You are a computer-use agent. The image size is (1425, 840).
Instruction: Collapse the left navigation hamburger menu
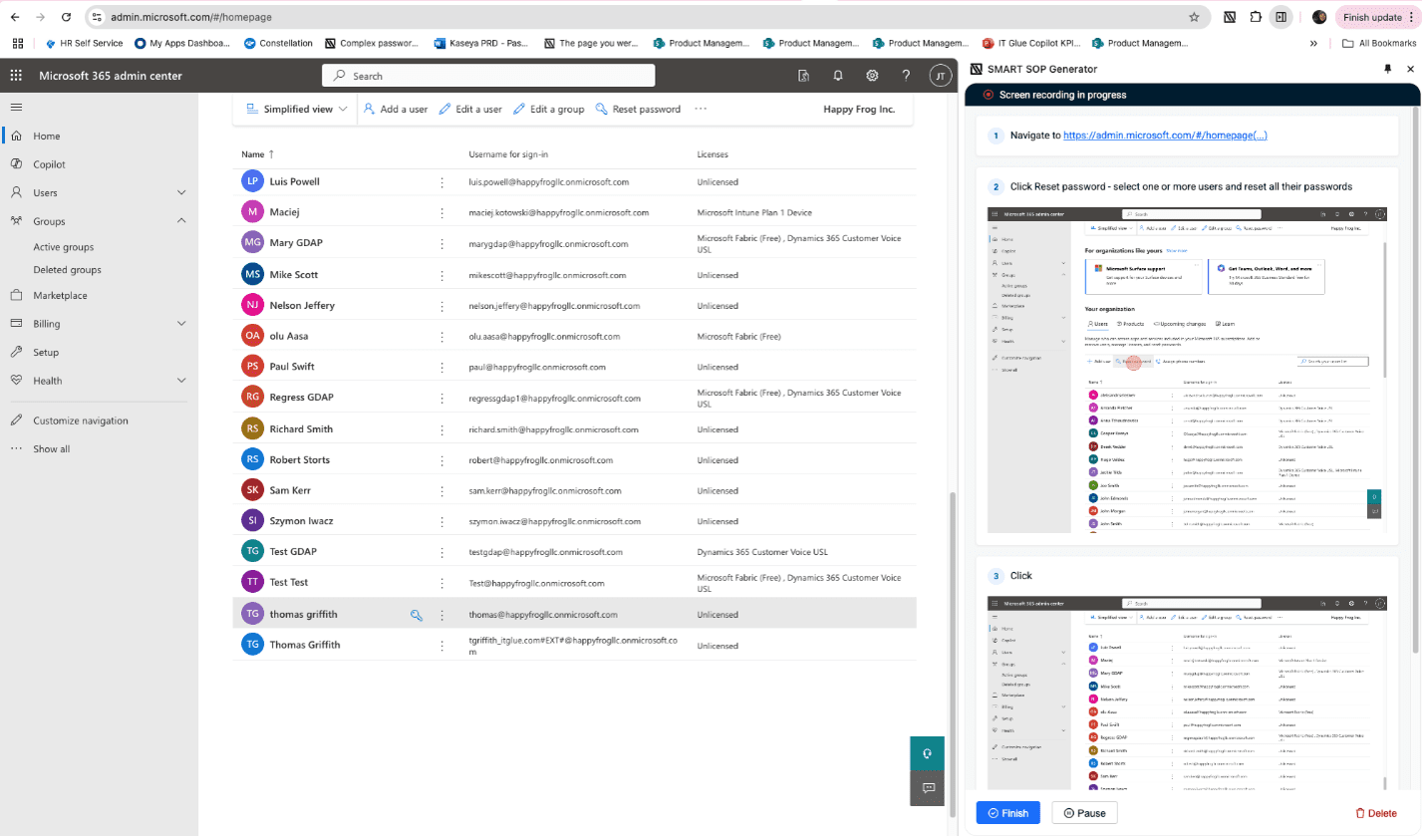pos(16,107)
